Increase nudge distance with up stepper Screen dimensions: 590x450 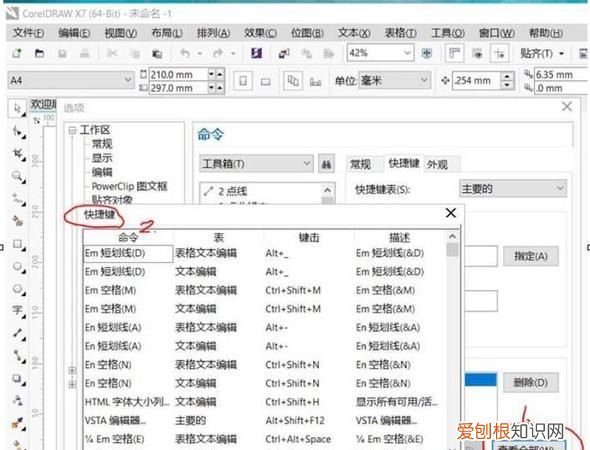pyautogui.click(x=507, y=76)
